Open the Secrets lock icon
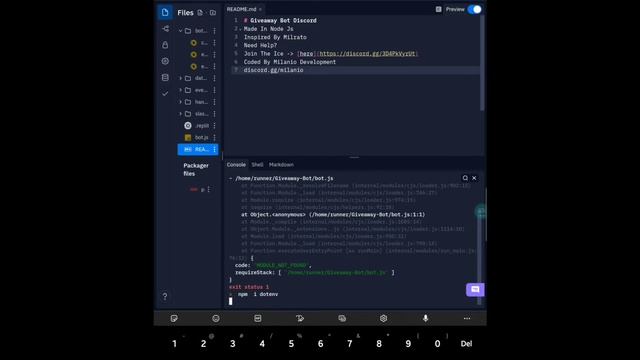640x360 pixels. (165, 45)
